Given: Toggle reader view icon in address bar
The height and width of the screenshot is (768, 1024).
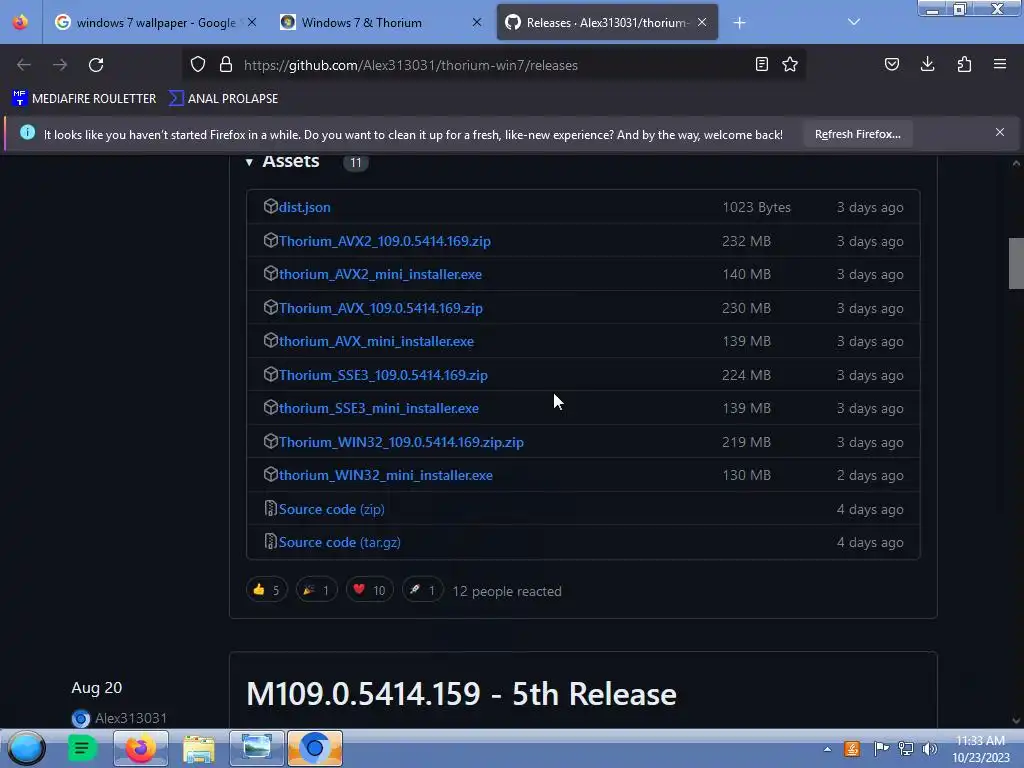Looking at the screenshot, I should [761, 65].
